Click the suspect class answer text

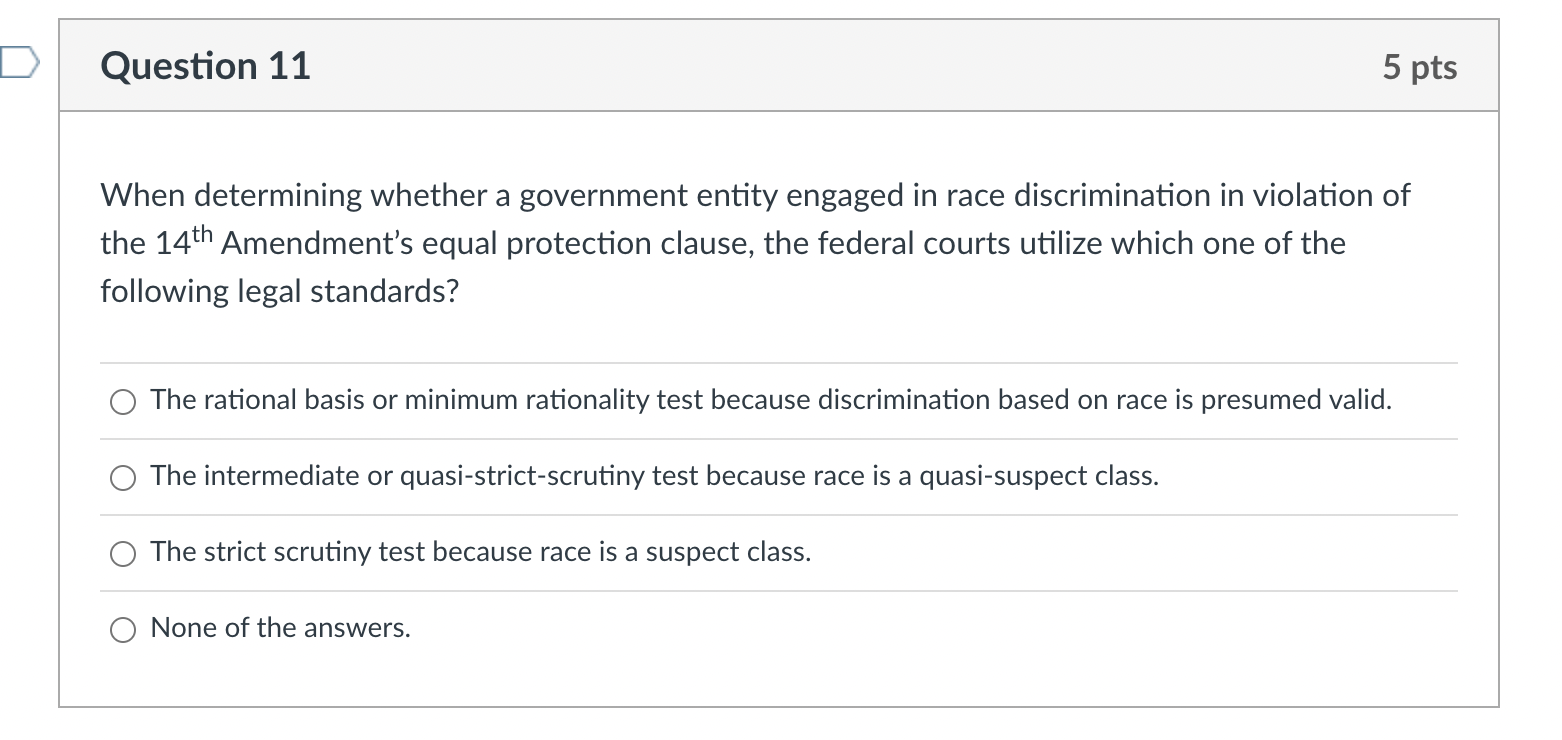479,551
